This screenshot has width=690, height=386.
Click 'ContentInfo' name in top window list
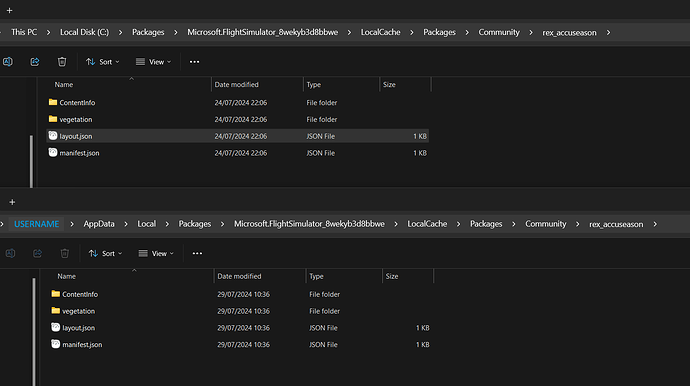[x=77, y=103]
